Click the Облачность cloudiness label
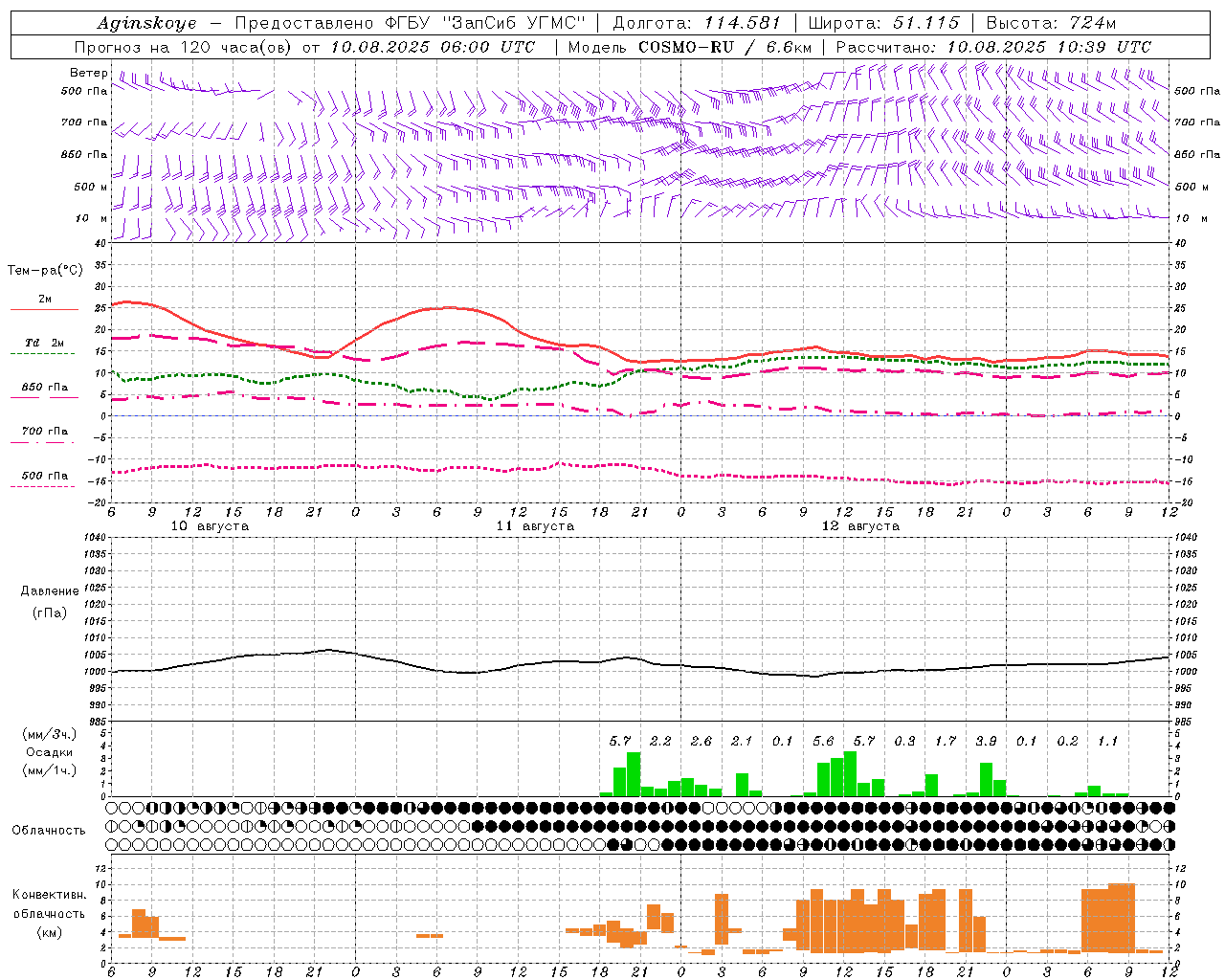The height and width of the screenshot is (980, 1225). pyautogui.click(x=49, y=831)
